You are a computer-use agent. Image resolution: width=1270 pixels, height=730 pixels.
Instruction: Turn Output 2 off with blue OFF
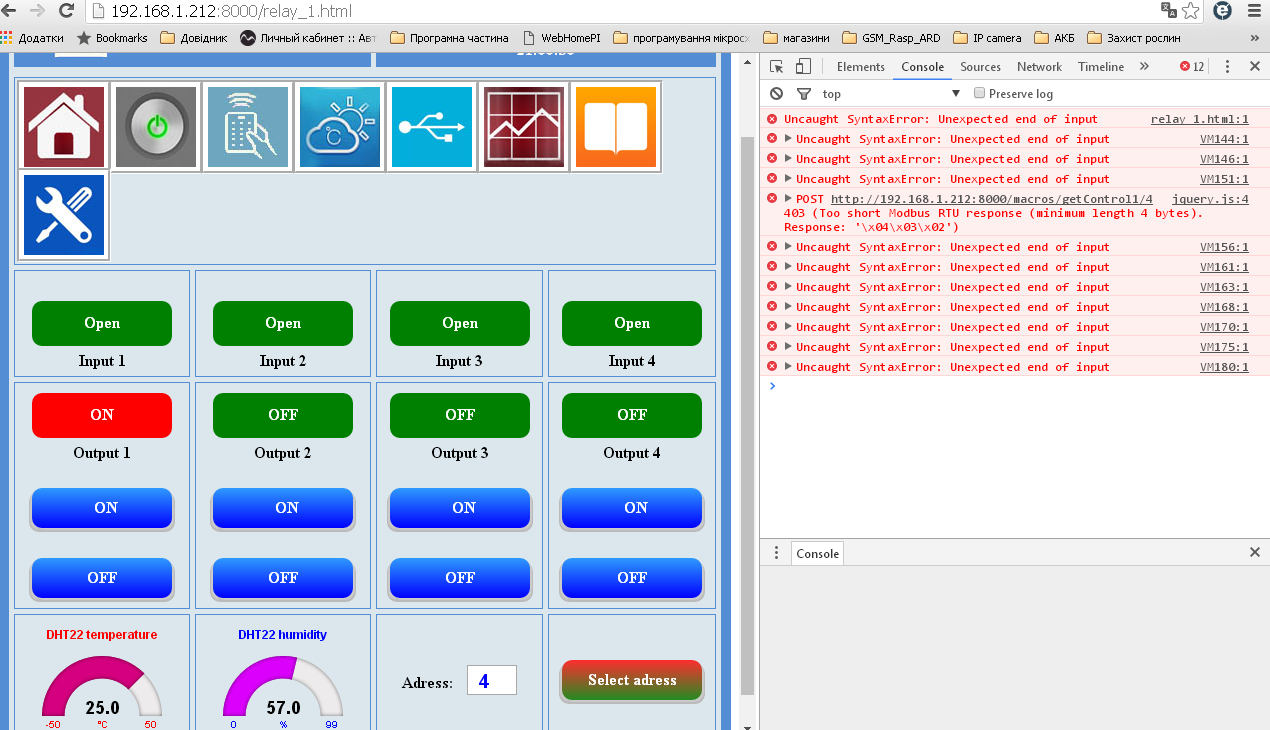283,578
